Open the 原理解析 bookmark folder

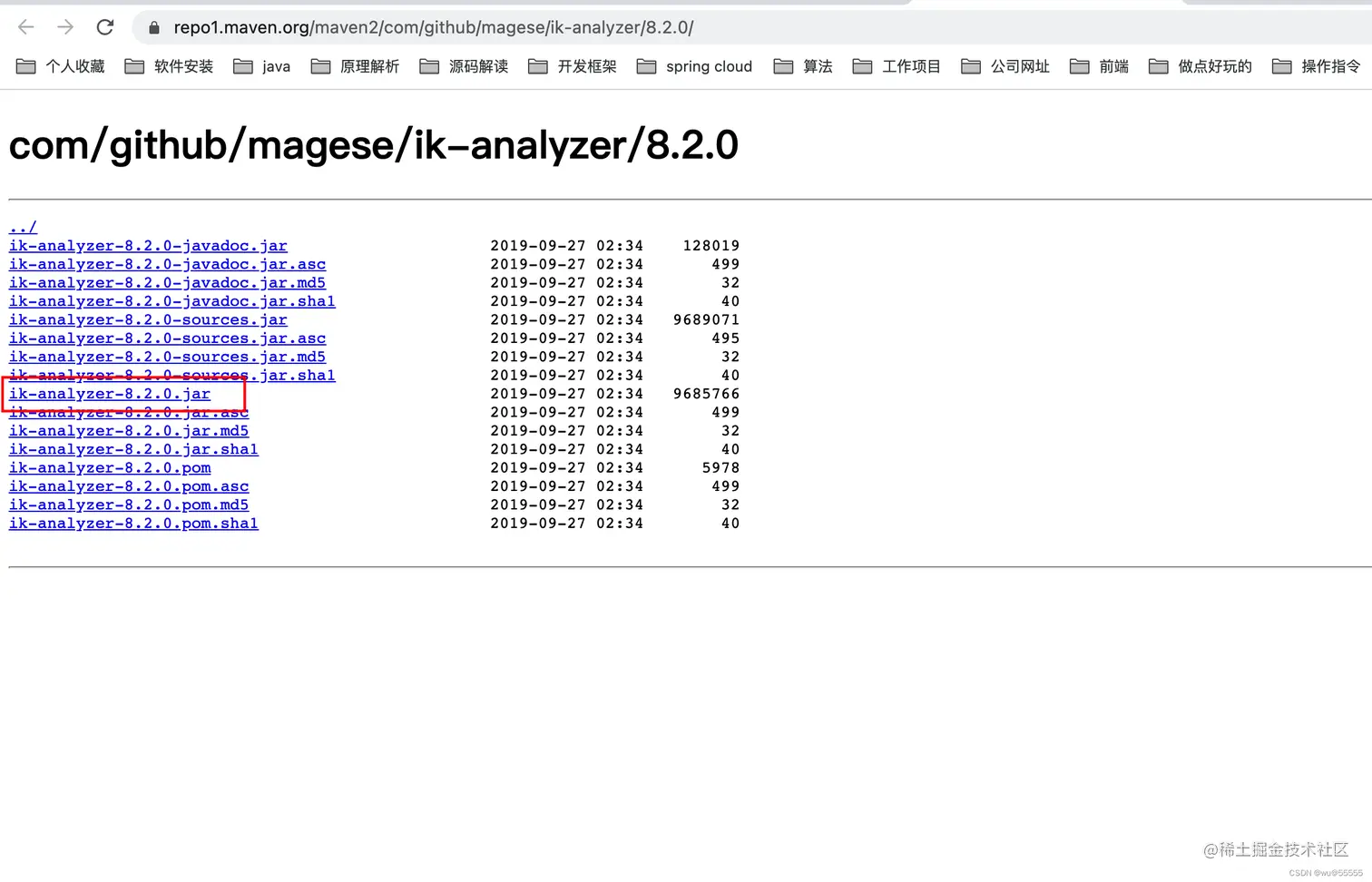[355, 66]
